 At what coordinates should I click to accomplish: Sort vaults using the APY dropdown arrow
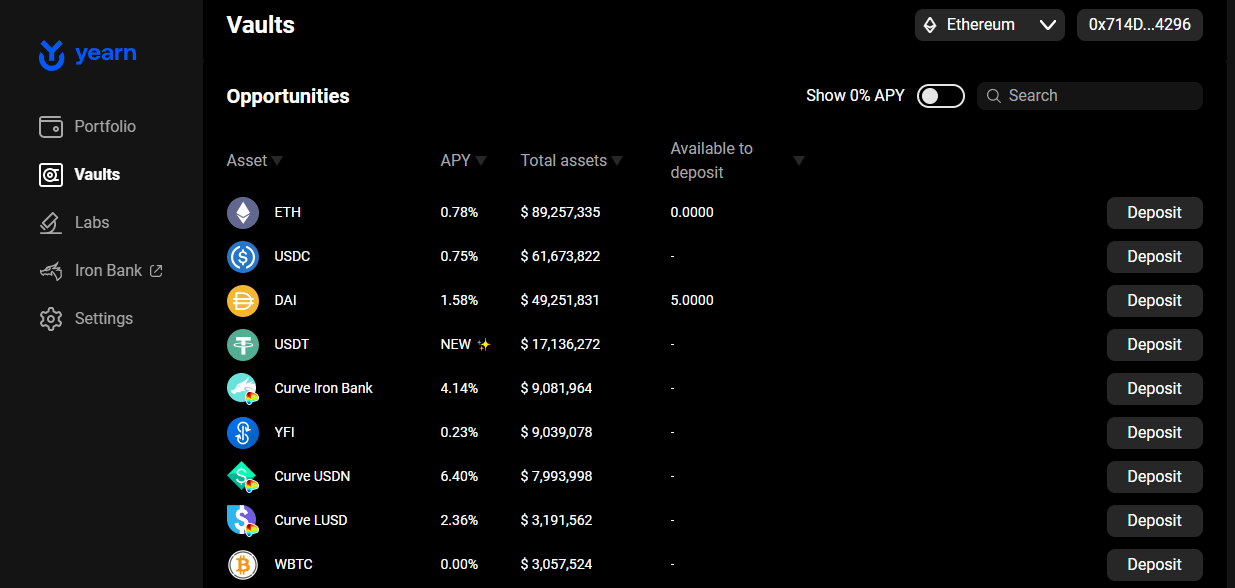tap(481, 160)
